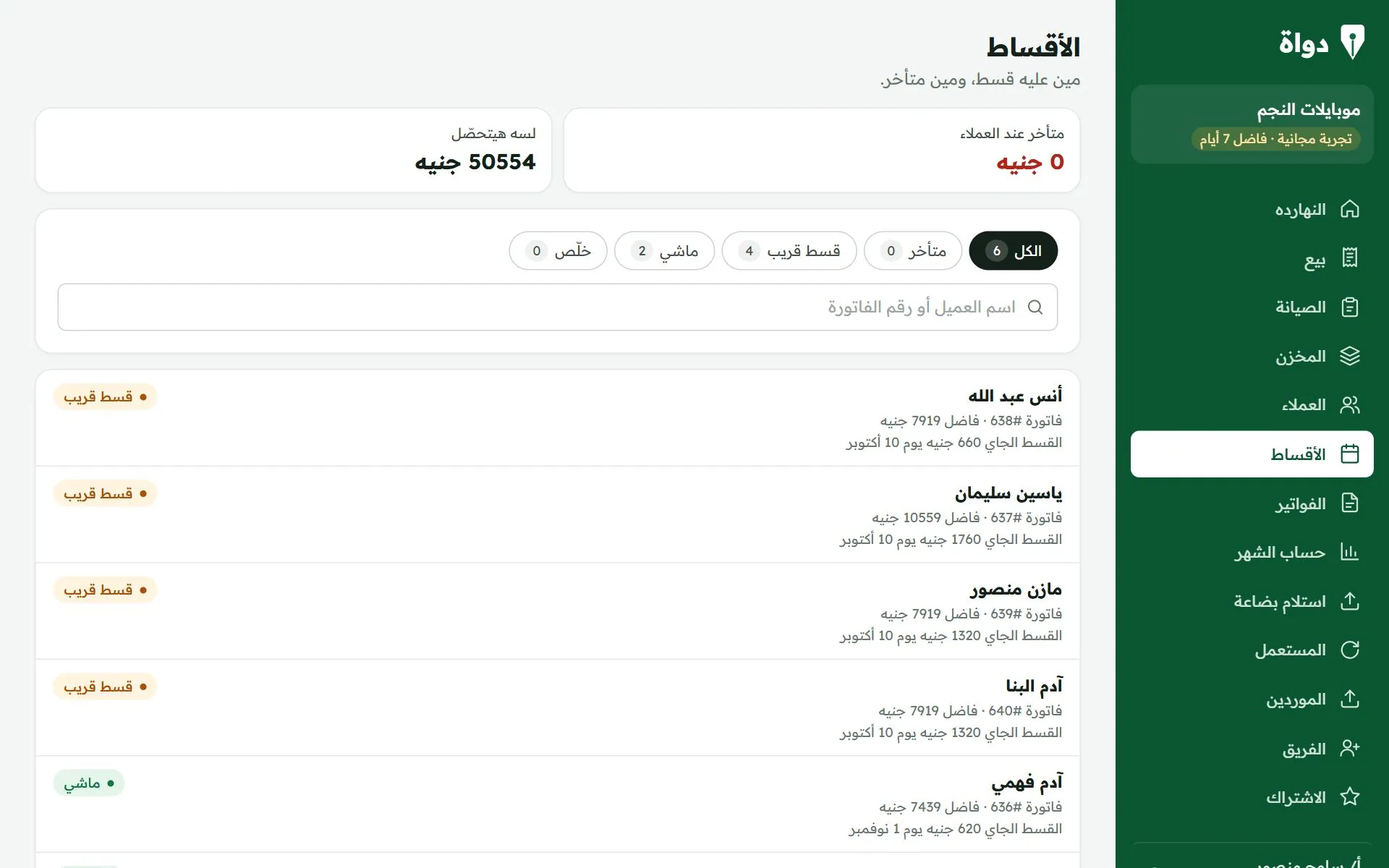Click the المخزن layers icon
The height and width of the screenshot is (868, 1389).
coord(1349,356)
